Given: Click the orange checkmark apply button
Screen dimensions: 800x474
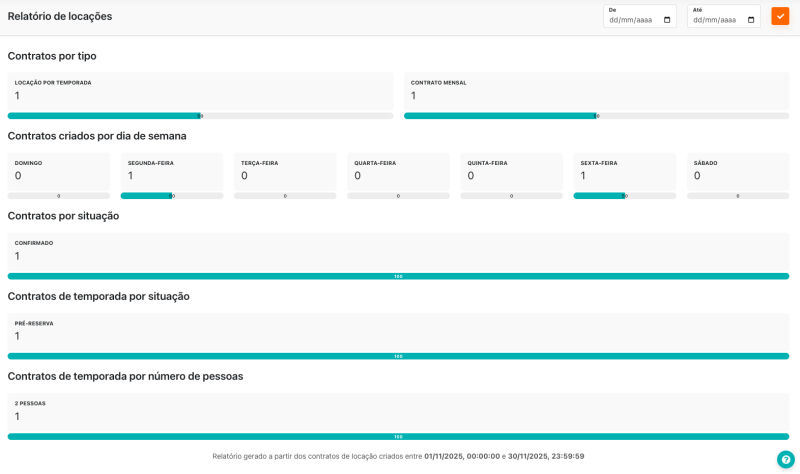Looking at the screenshot, I should [780, 16].
